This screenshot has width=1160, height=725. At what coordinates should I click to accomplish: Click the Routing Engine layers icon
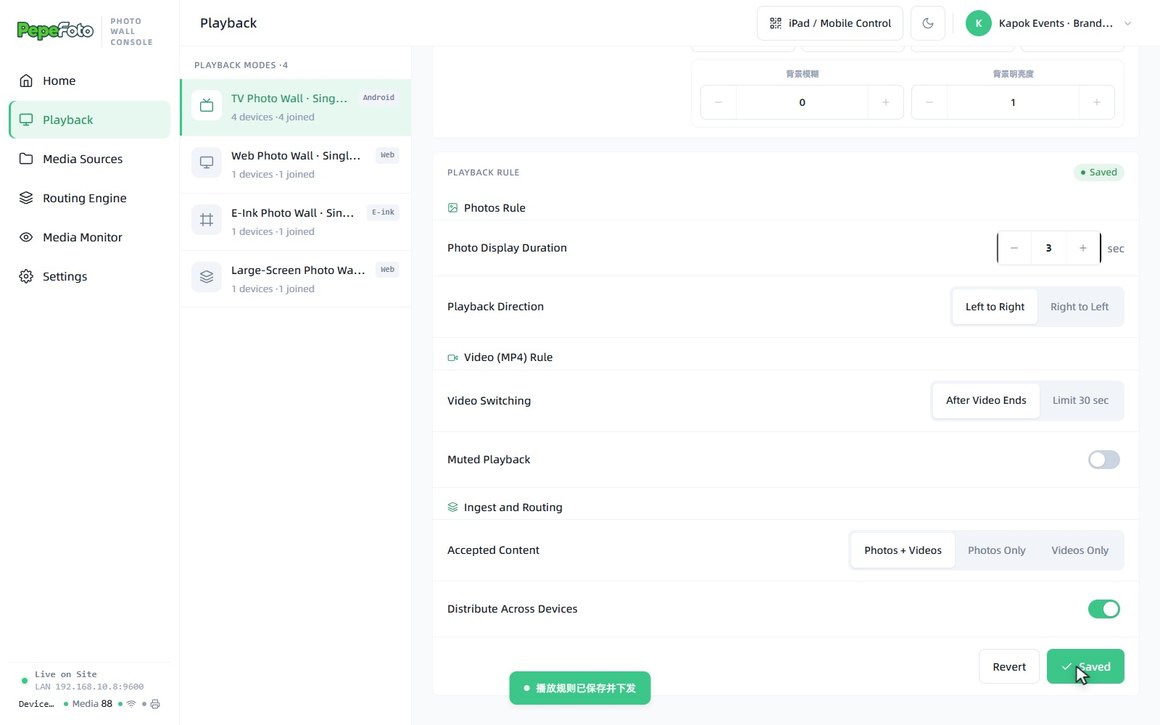26,198
